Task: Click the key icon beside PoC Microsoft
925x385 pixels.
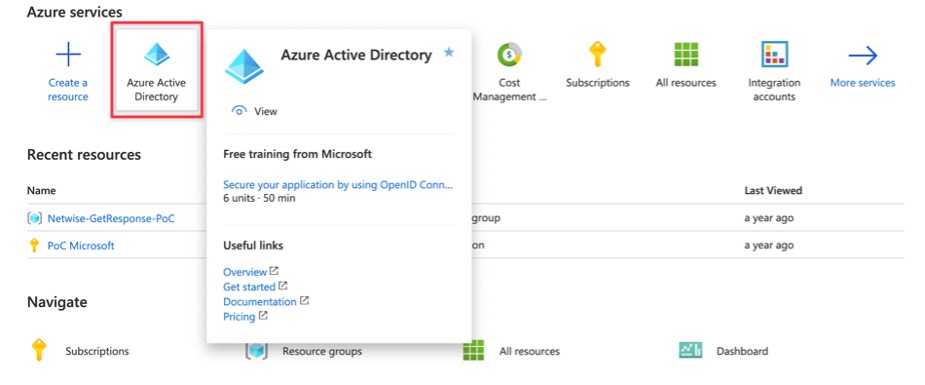Action: [34, 245]
